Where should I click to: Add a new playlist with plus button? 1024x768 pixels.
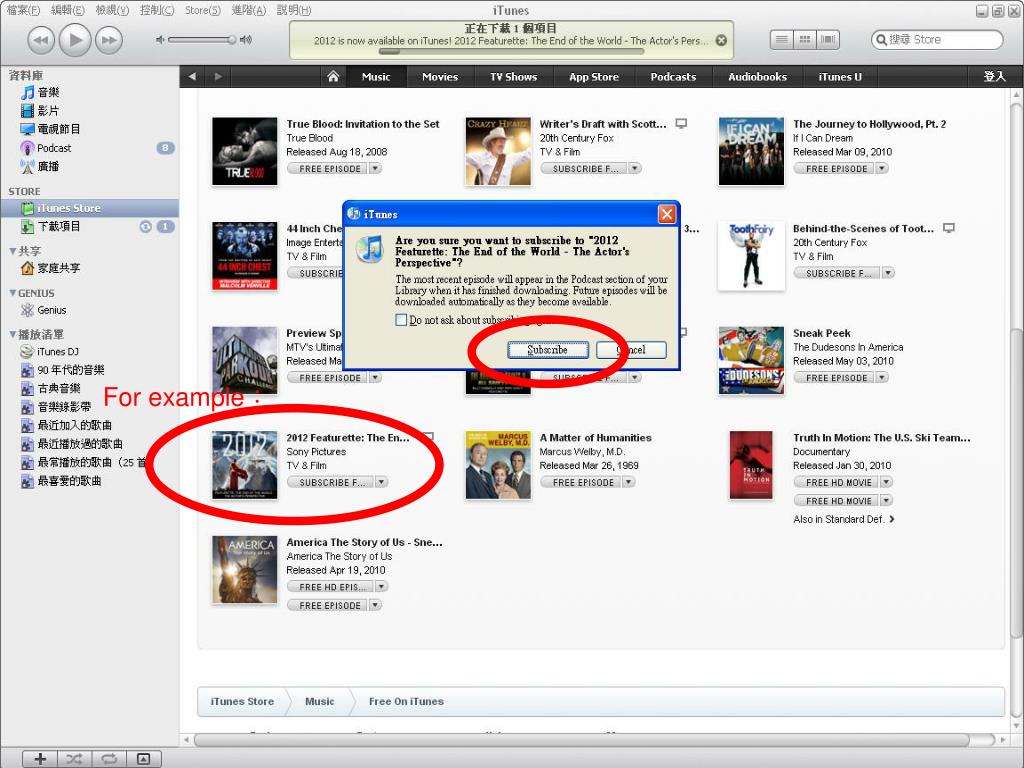click(x=40, y=758)
